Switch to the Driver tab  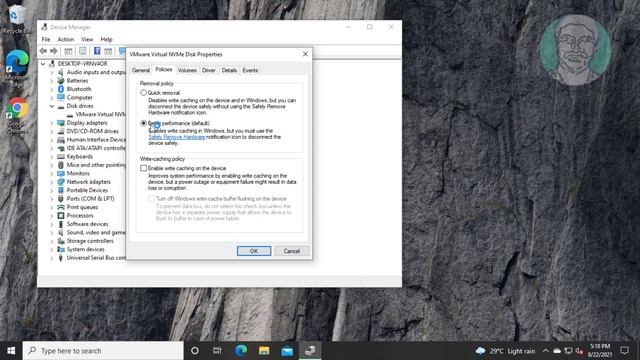click(209, 70)
